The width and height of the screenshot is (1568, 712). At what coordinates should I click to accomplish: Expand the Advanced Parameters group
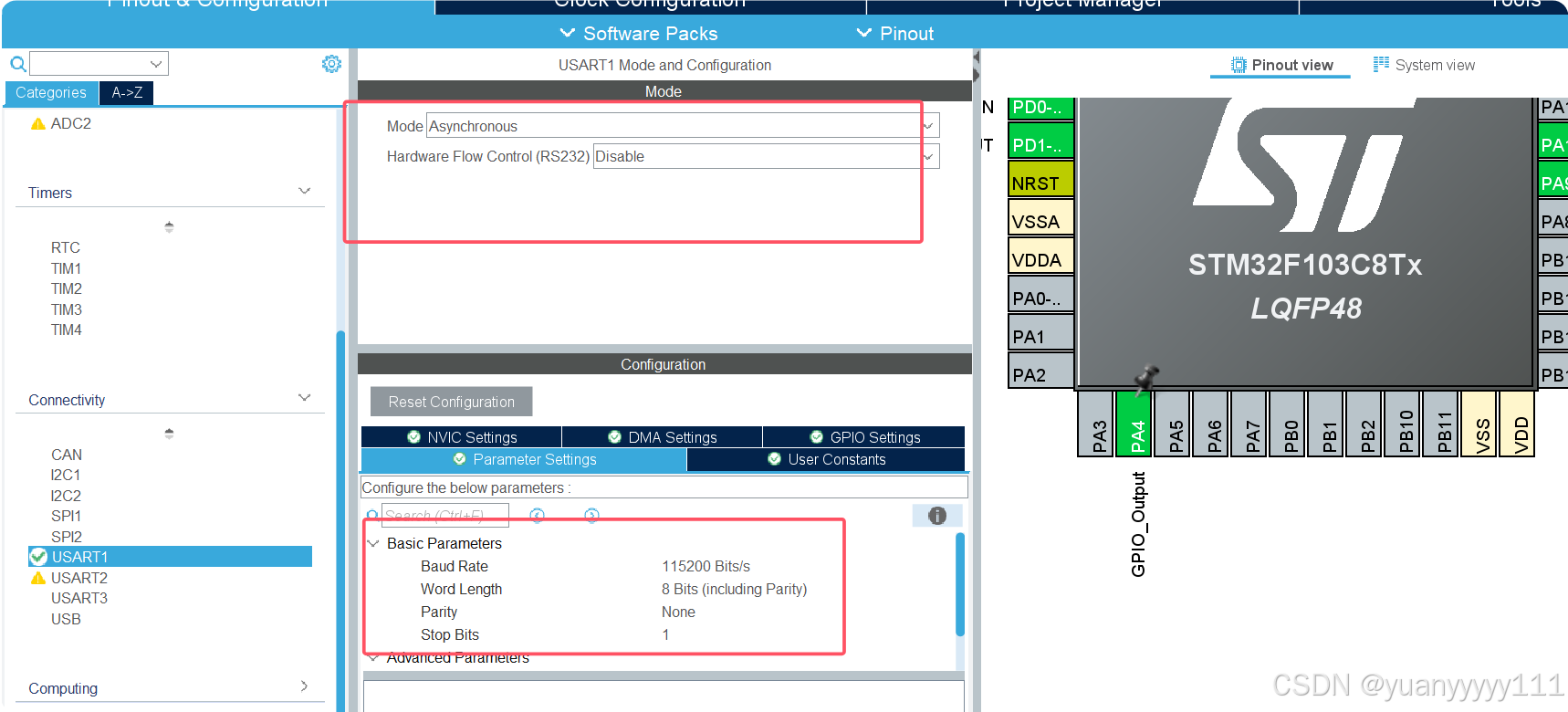coord(373,657)
